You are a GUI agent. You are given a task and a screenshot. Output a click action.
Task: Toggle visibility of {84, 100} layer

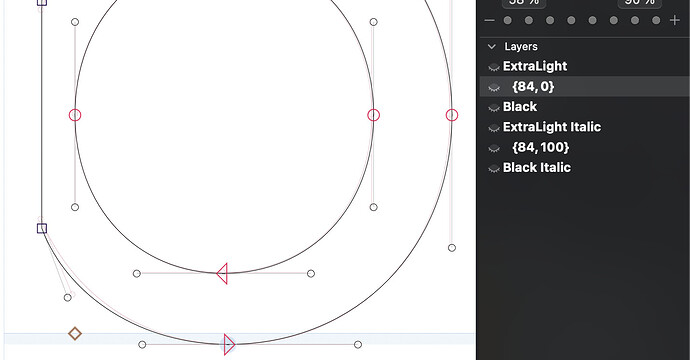pos(494,148)
